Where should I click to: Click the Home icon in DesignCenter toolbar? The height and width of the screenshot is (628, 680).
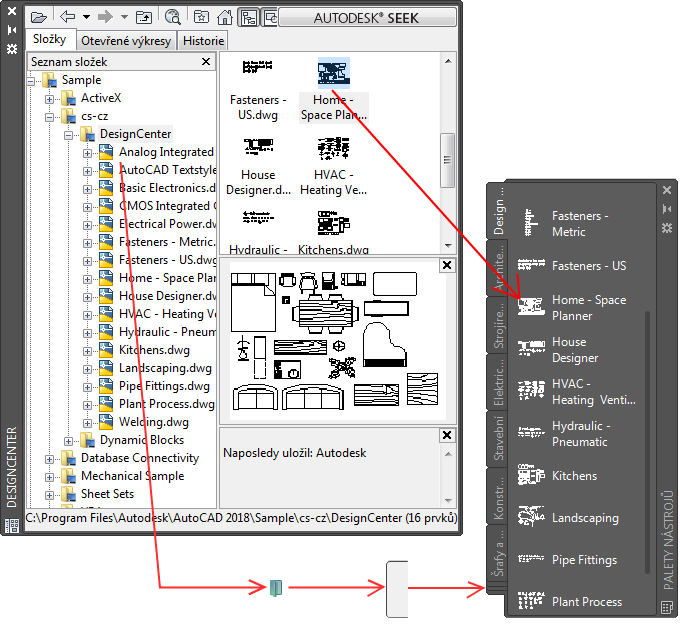pyautogui.click(x=225, y=17)
